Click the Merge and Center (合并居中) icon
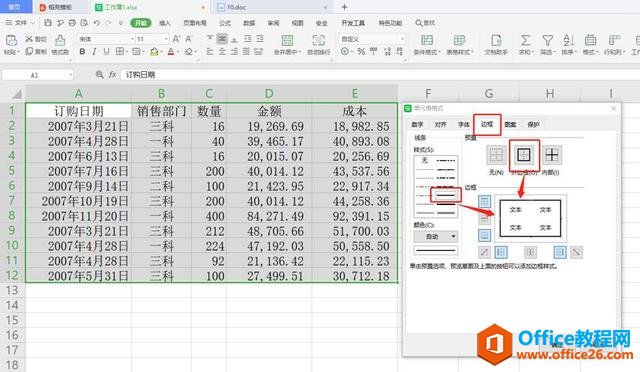The image size is (640, 372). [x=287, y=40]
